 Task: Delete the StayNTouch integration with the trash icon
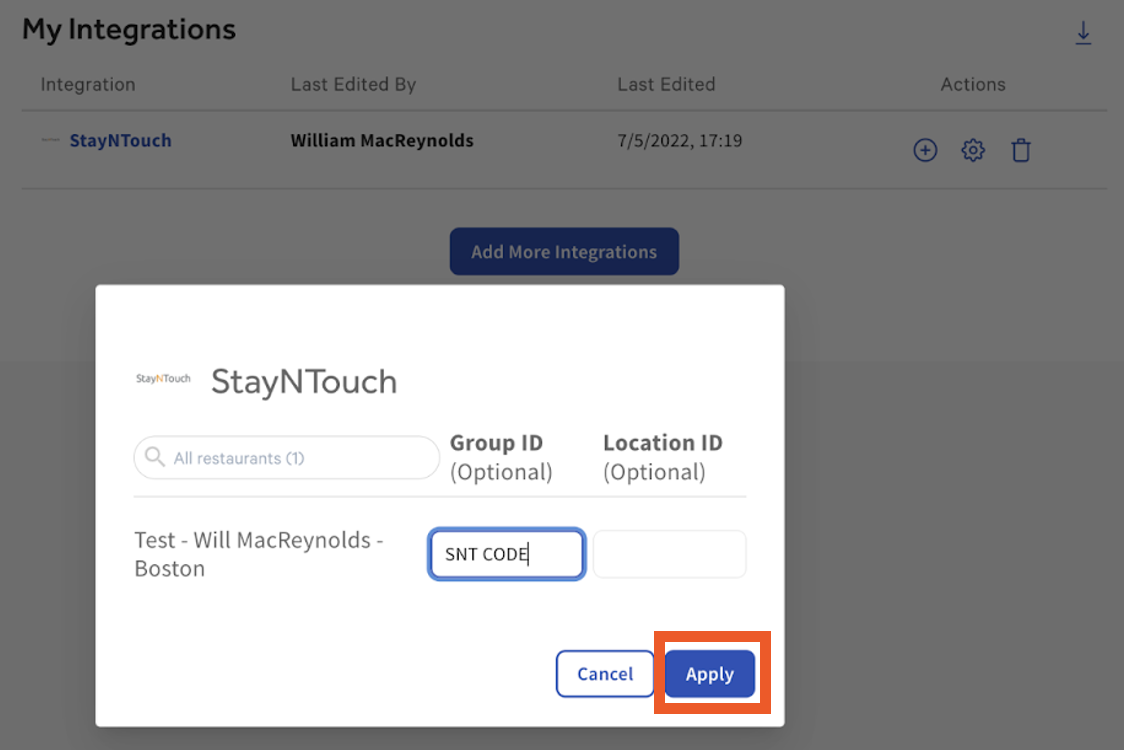1021,149
